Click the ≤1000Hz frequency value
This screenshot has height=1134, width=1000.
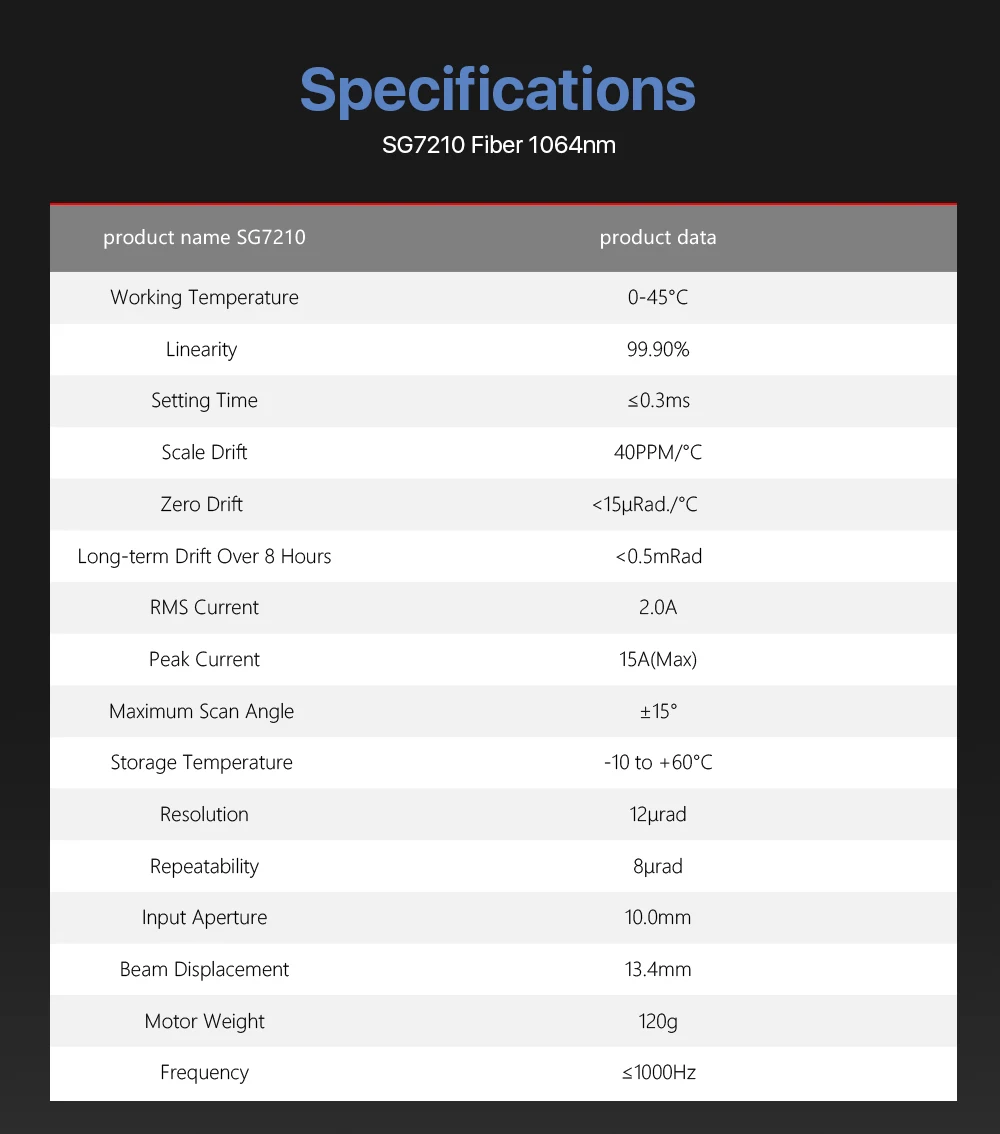658,1073
